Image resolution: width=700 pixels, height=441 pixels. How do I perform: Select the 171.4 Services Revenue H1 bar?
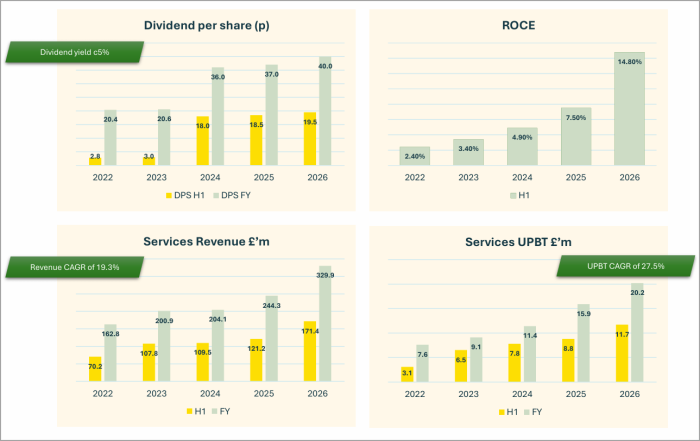310,352
